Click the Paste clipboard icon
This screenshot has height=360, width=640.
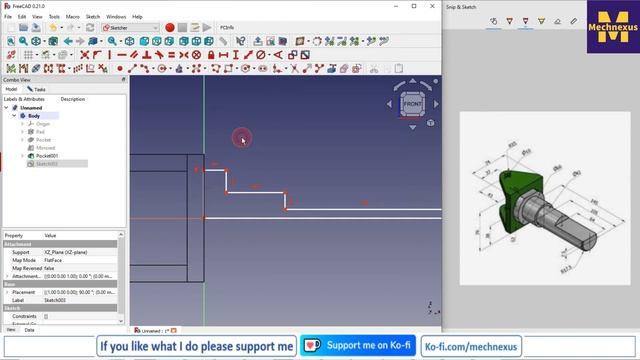tap(399, 69)
